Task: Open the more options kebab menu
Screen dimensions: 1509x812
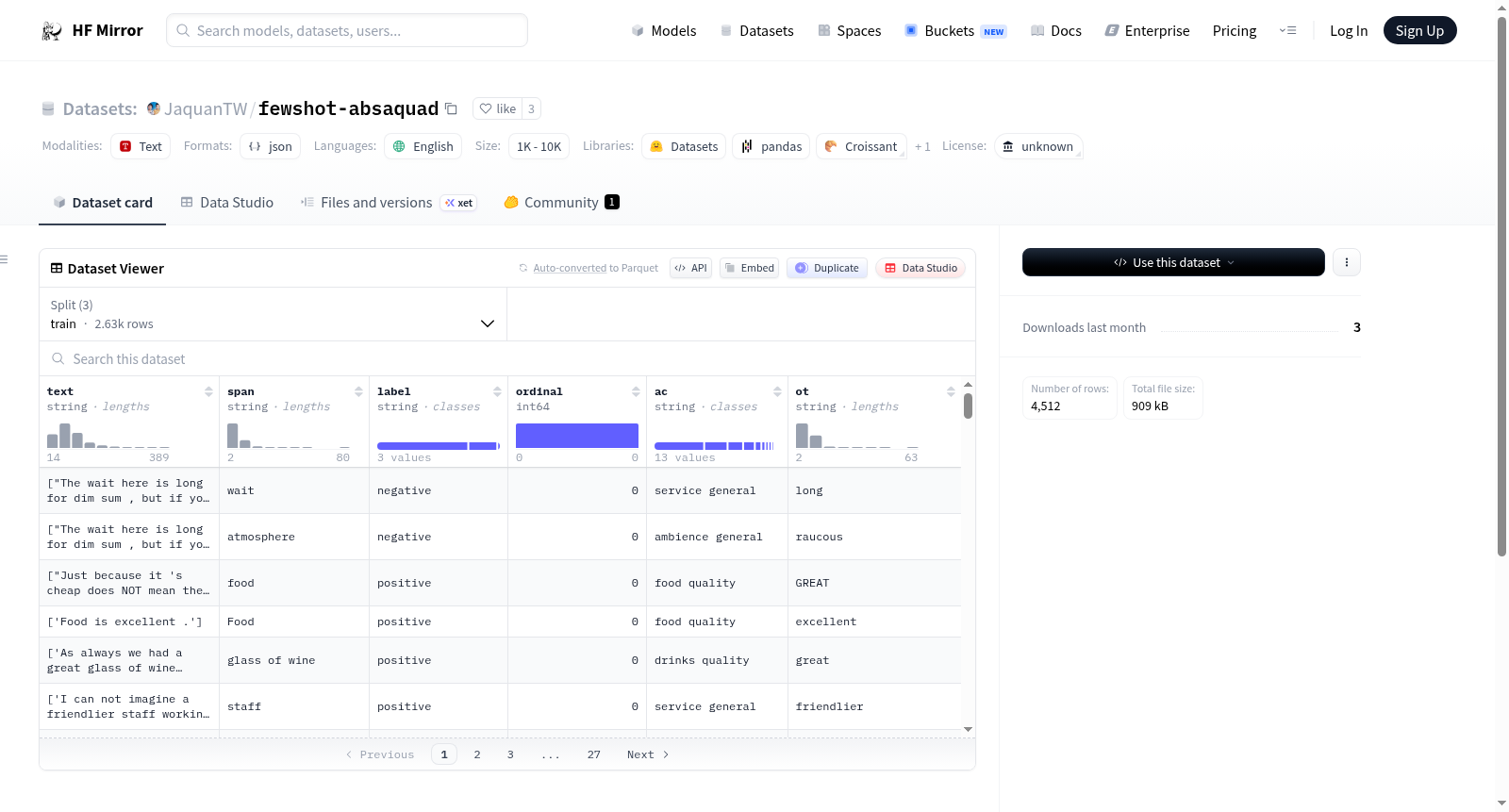Action: click(1347, 262)
